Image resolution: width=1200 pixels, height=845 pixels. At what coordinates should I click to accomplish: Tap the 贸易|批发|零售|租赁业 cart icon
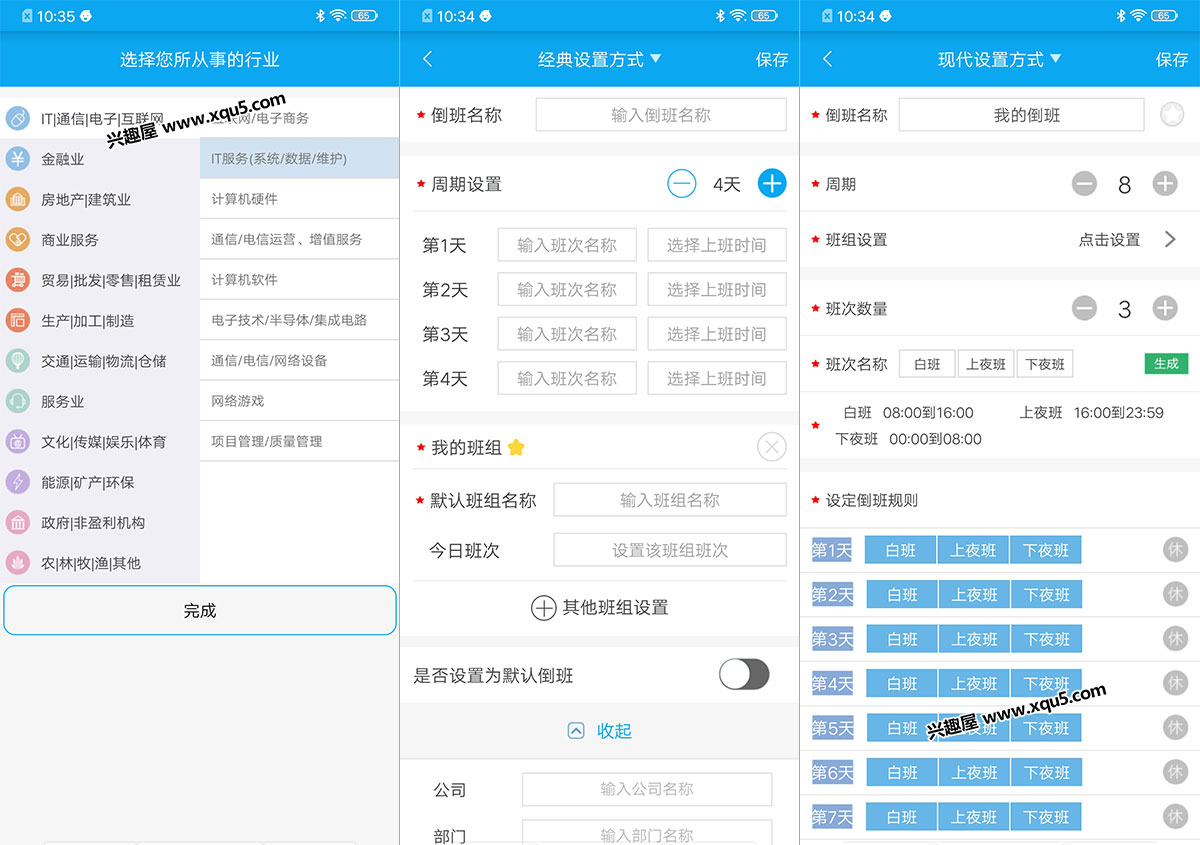coord(18,280)
